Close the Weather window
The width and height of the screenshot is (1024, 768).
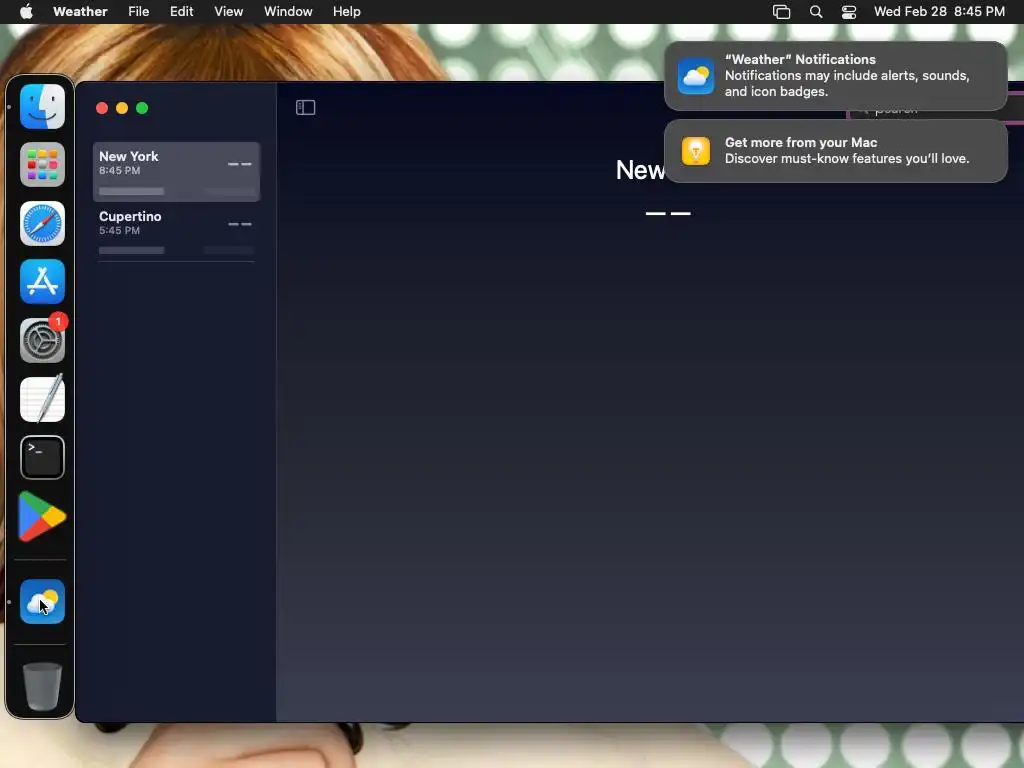click(102, 108)
